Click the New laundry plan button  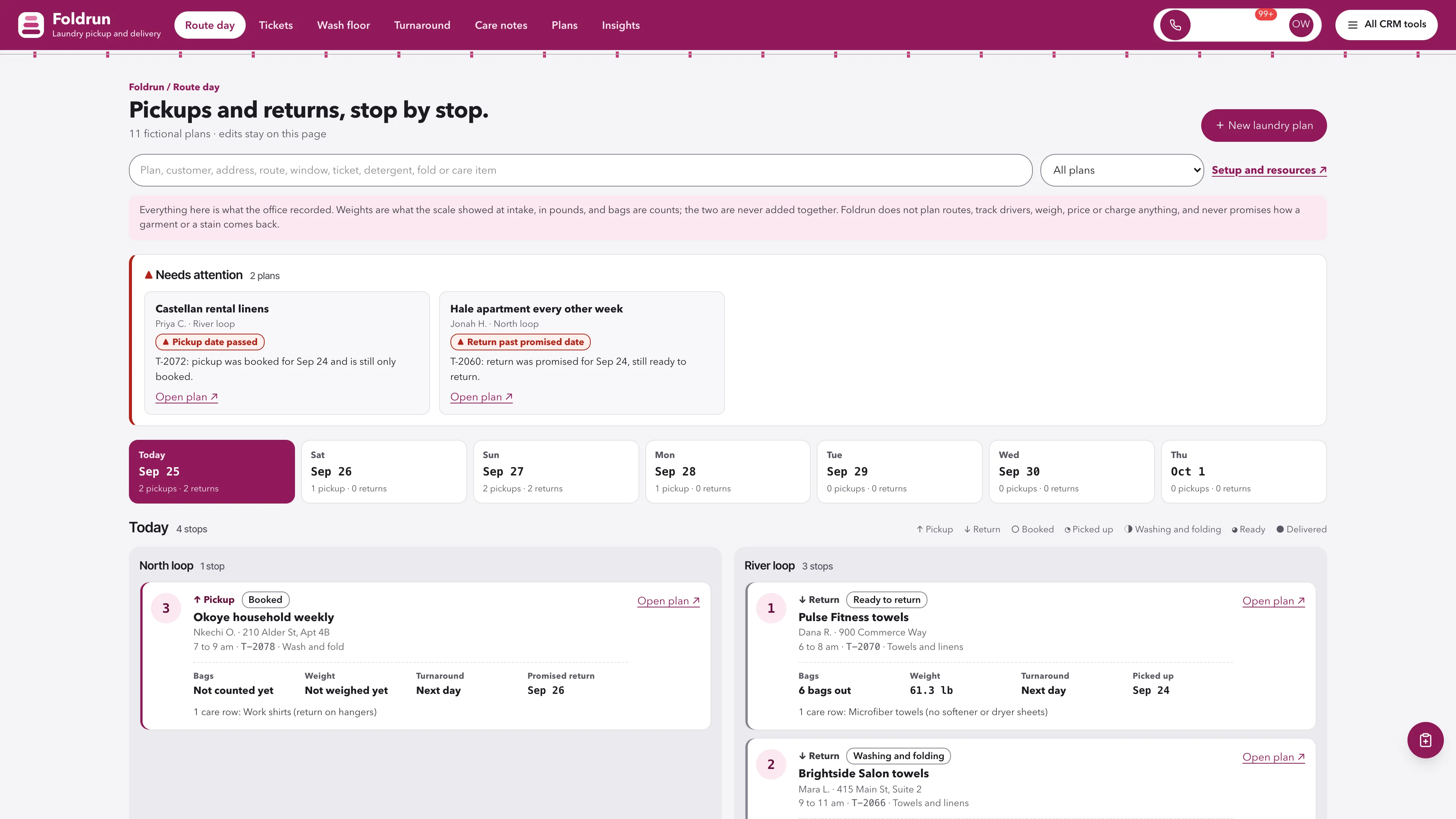tap(1263, 126)
